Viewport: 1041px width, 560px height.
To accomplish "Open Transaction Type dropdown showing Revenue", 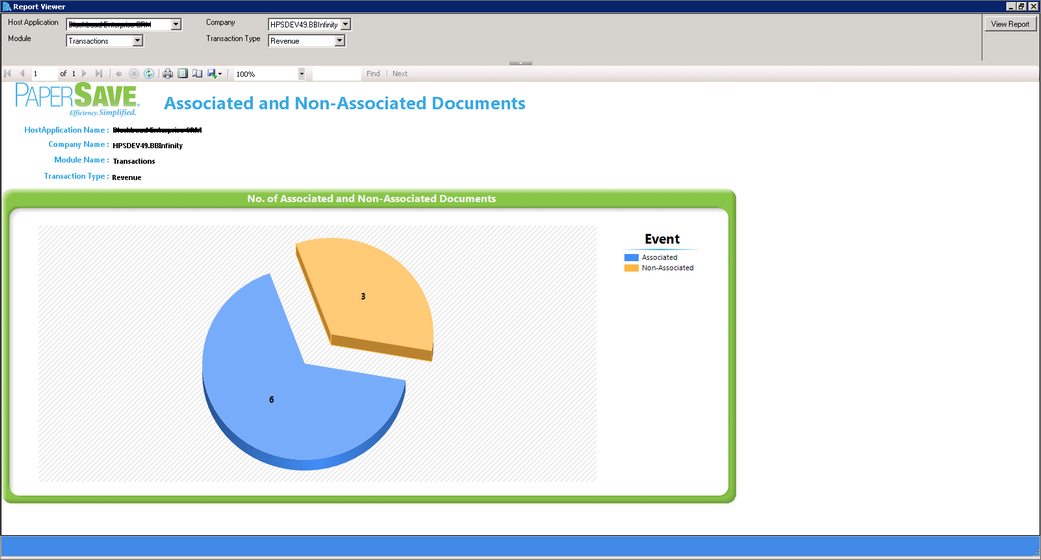I will [x=339, y=41].
